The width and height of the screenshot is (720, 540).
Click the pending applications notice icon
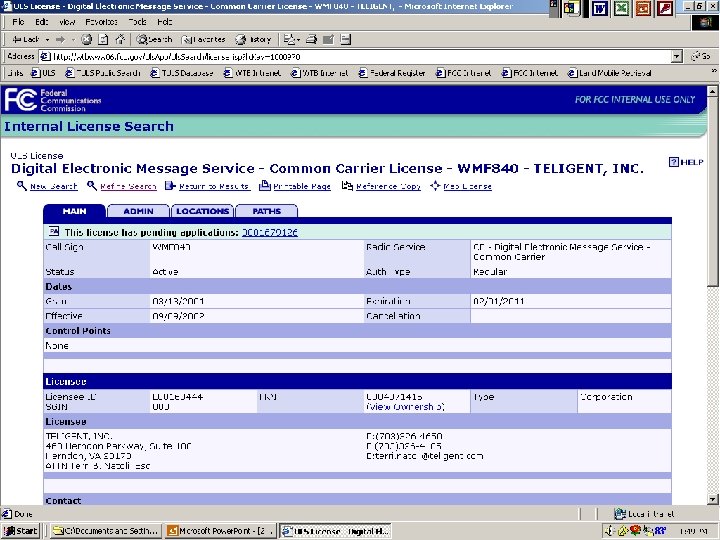coord(54,231)
